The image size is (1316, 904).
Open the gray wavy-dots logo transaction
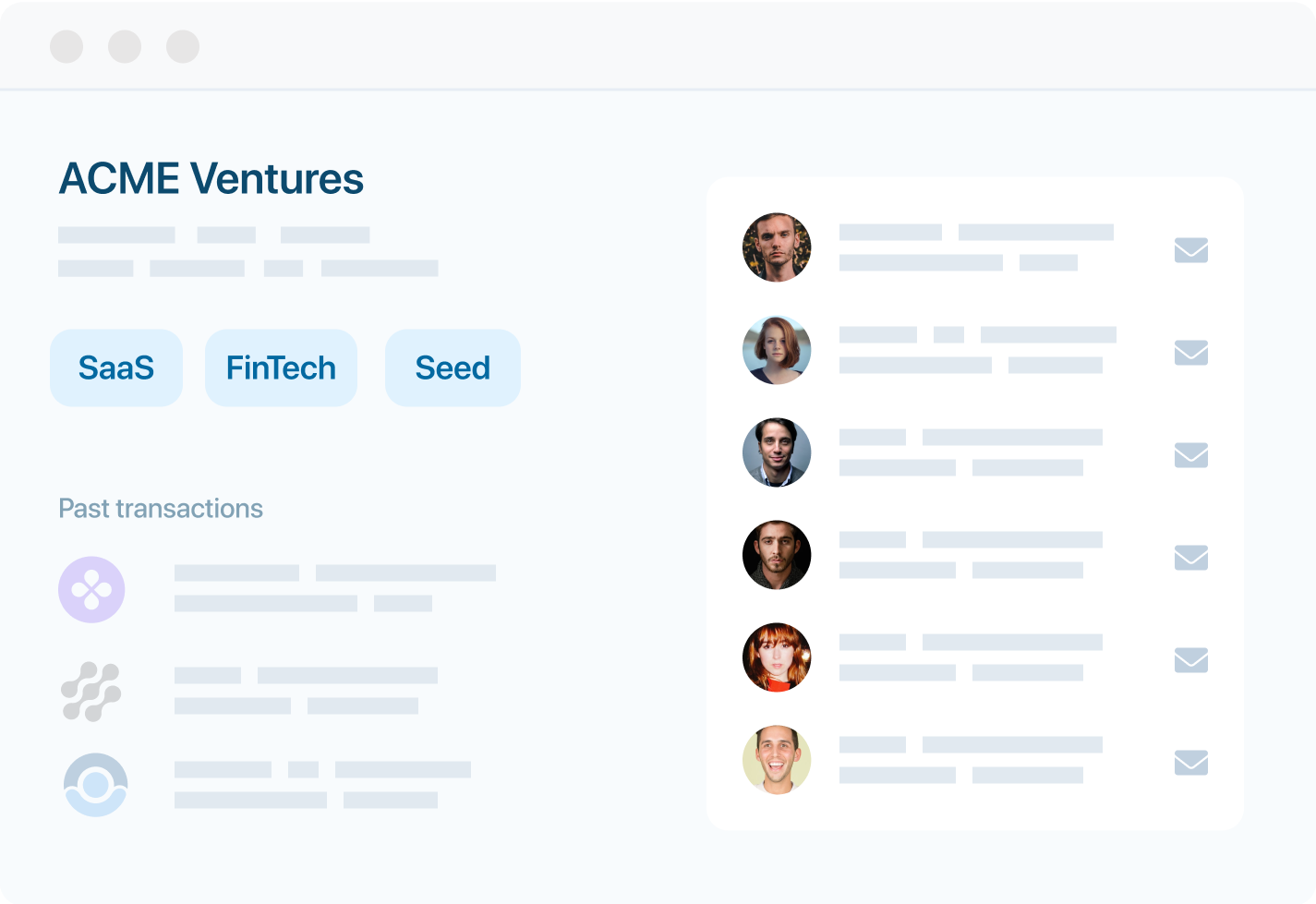click(91, 692)
